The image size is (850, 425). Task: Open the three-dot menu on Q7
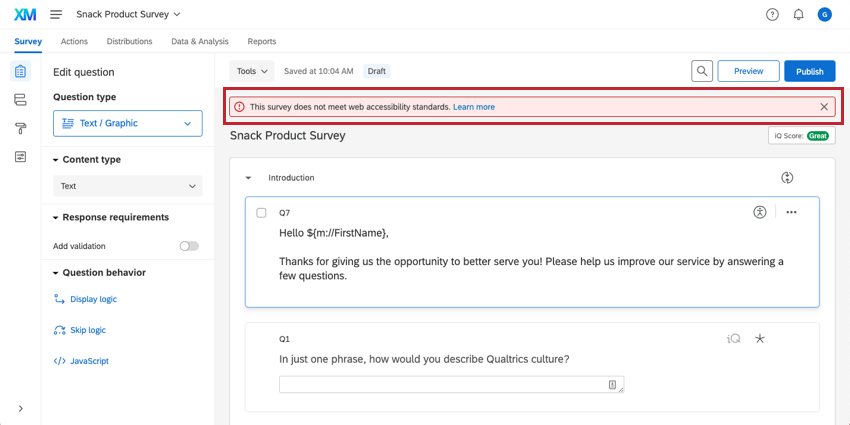pyautogui.click(x=791, y=212)
